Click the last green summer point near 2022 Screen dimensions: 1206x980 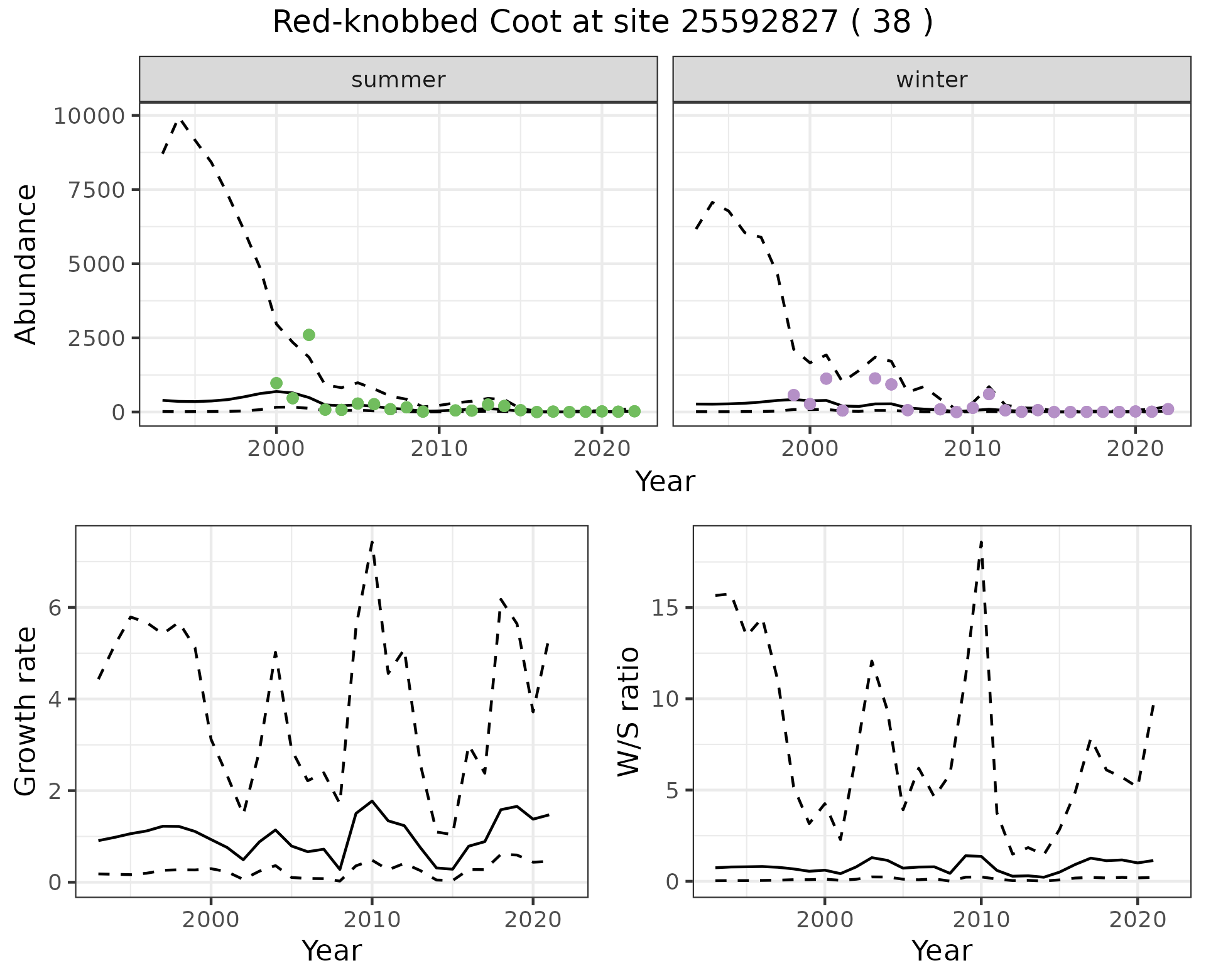point(634,411)
